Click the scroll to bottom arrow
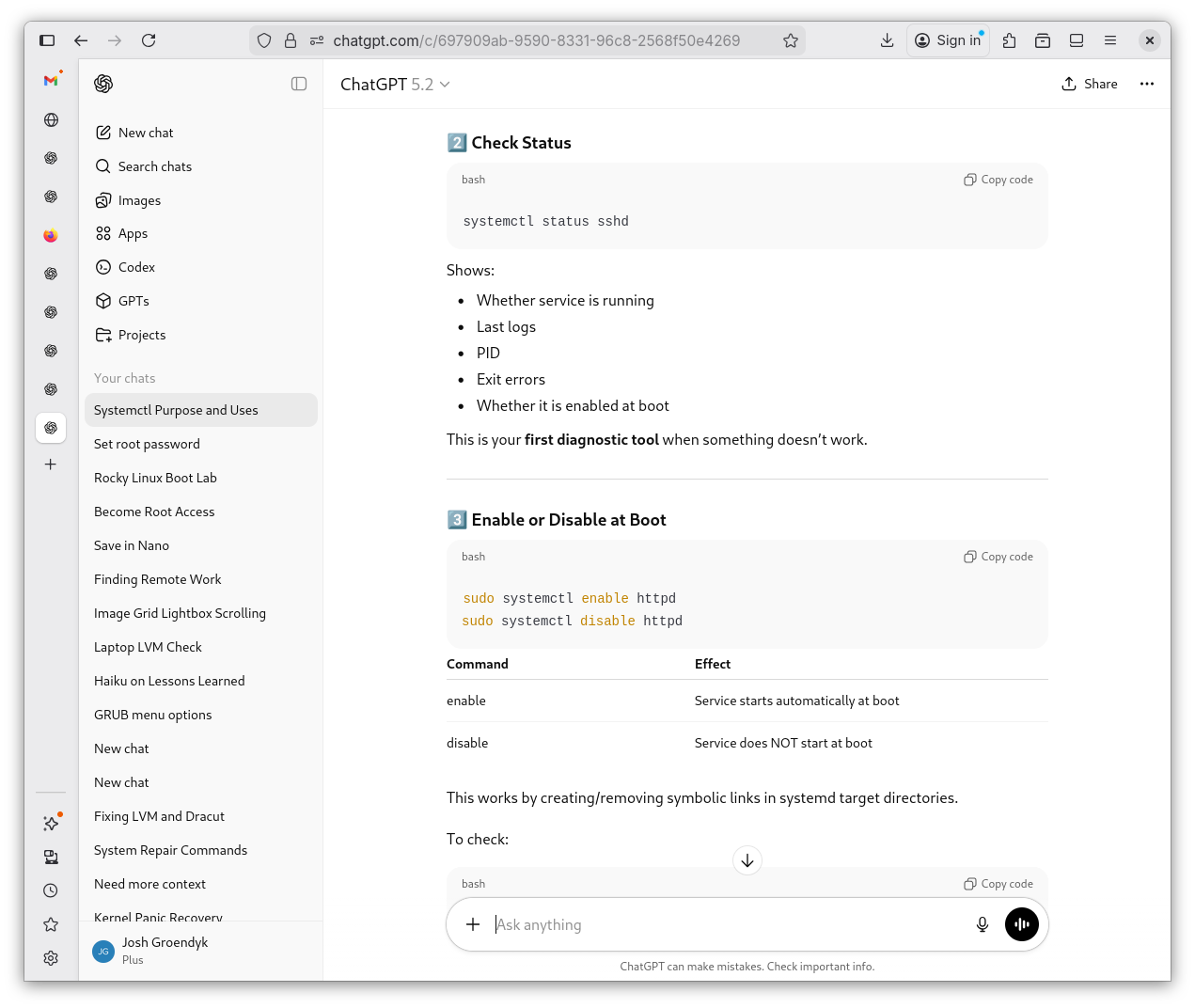Screen dimensions: 1195x1008 pos(747,860)
